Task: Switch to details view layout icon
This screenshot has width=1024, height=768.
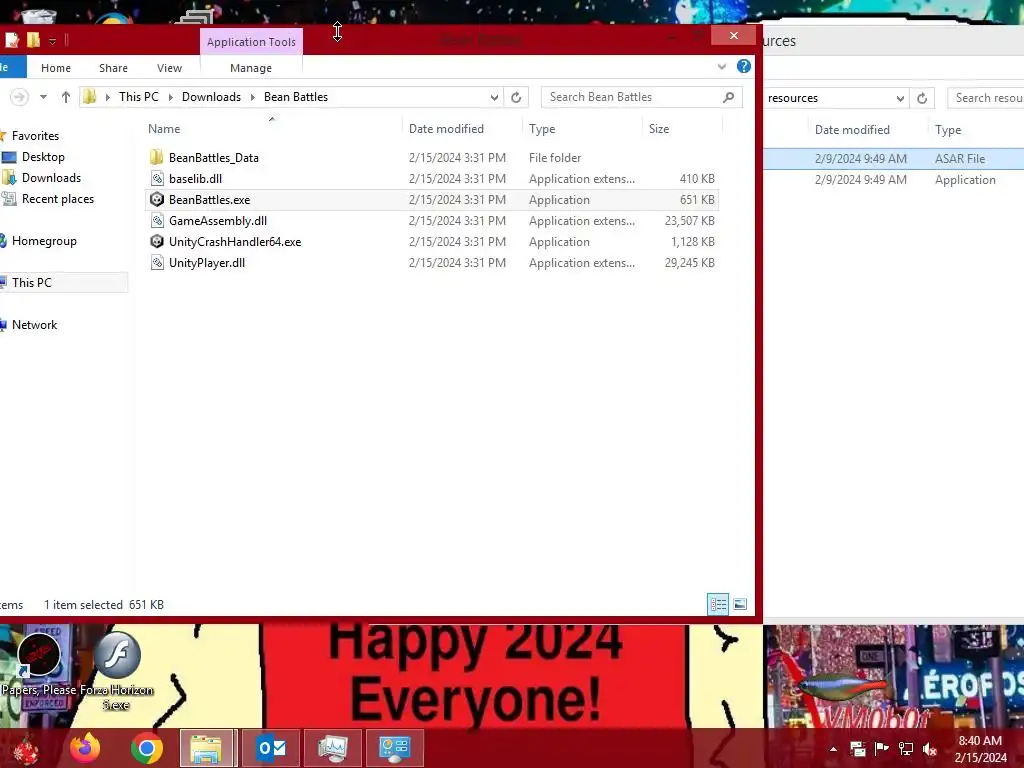Action: [718, 604]
